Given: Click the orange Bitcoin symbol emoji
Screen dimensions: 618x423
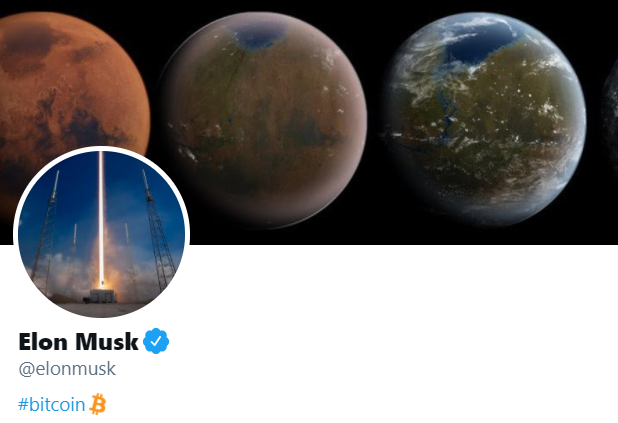Looking at the screenshot, I should pyautogui.click(x=98, y=404).
